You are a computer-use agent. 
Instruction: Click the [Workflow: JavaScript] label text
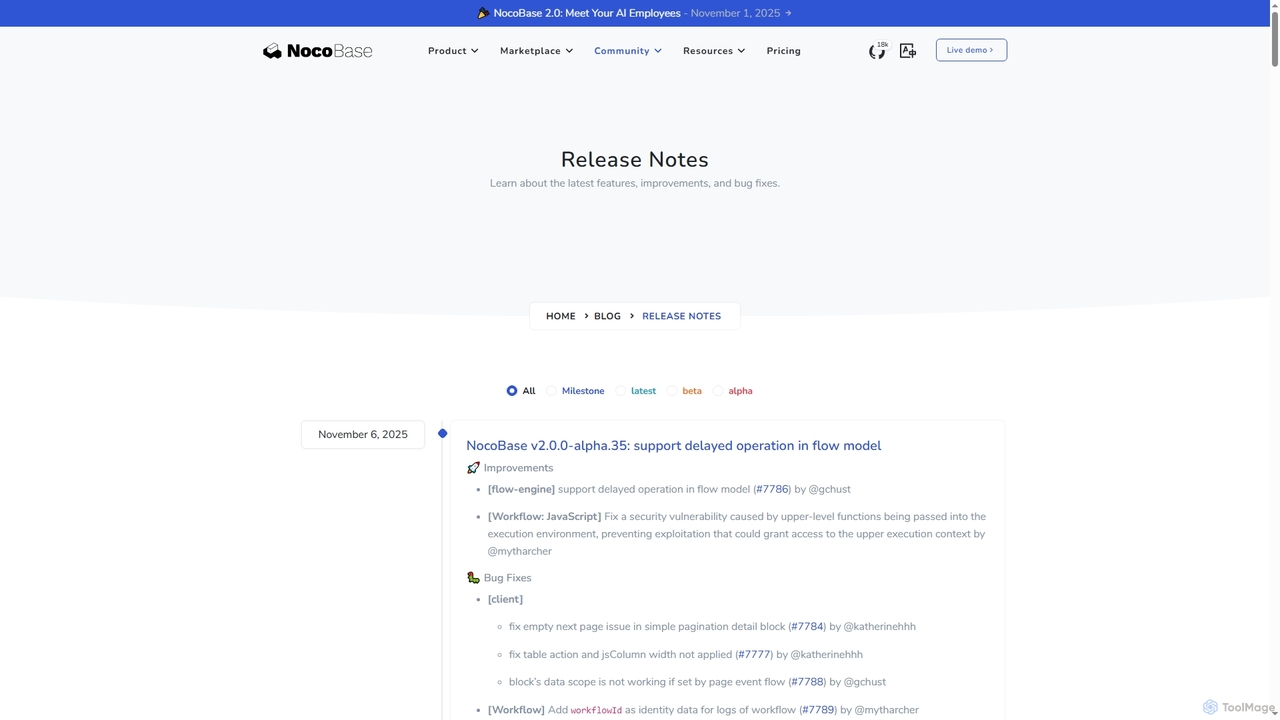(x=545, y=517)
